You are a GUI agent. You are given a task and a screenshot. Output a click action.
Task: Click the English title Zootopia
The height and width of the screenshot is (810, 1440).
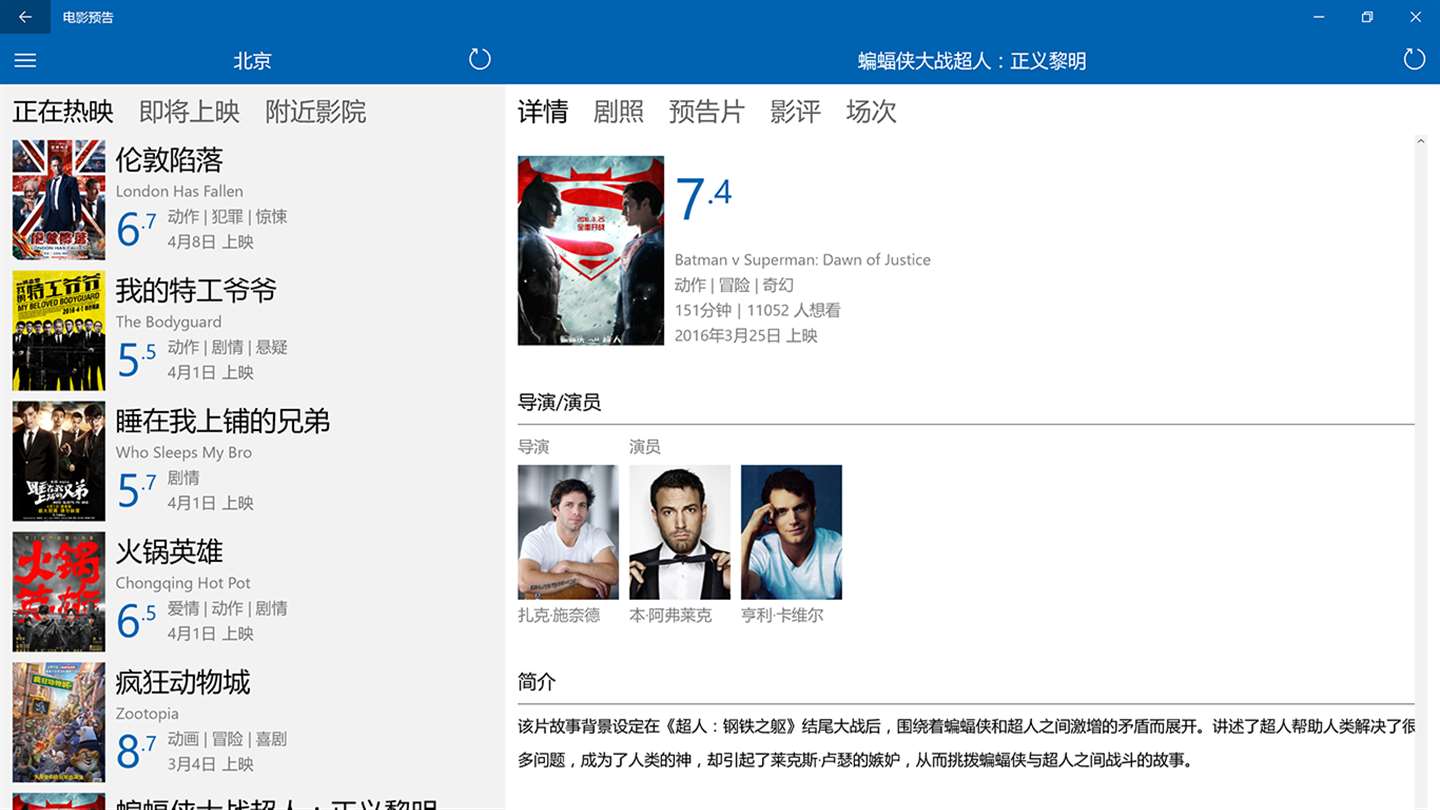pyautogui.click(x=147, y=713)
